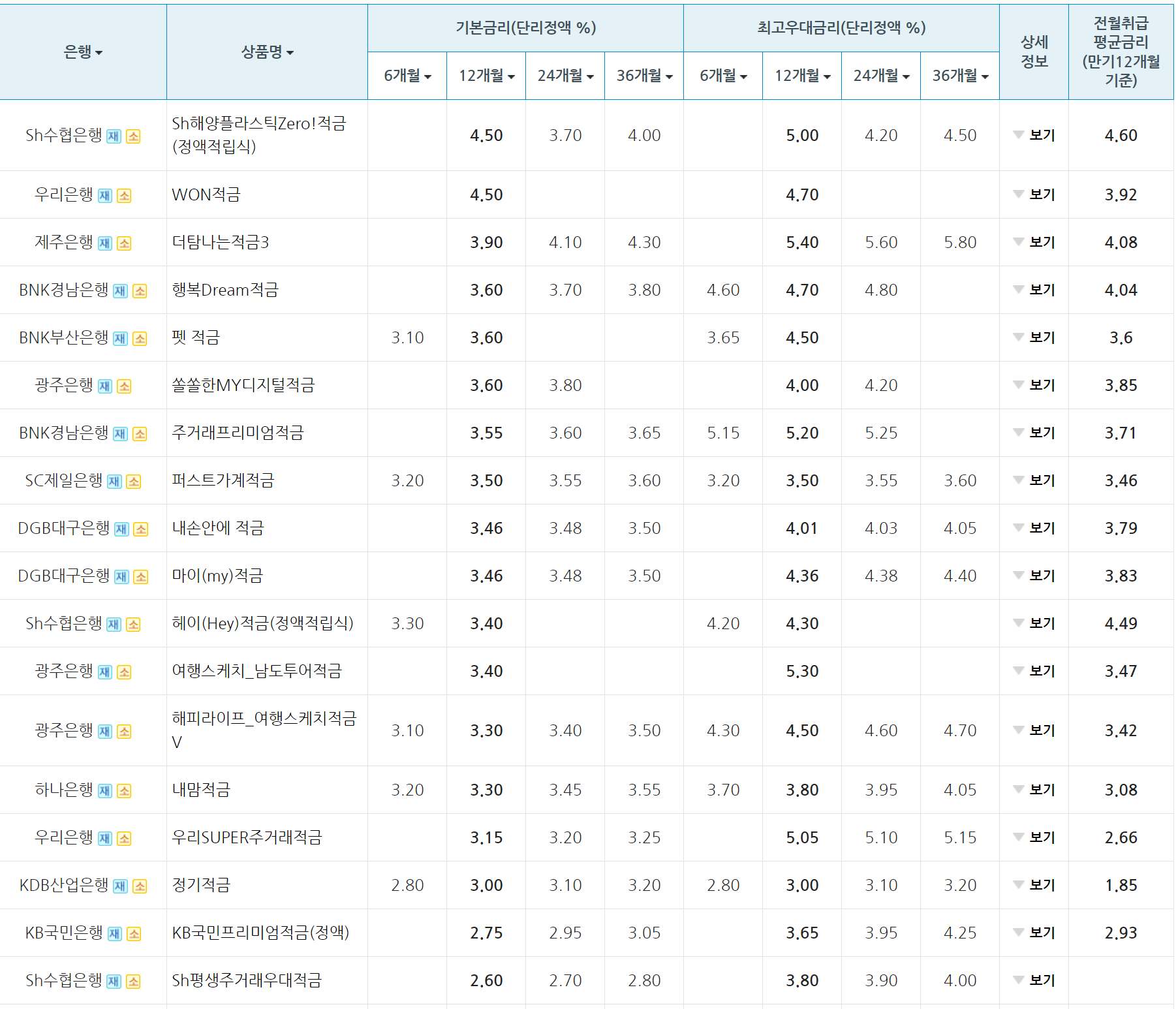This screenshot has width=1176, height=1009.
Task: Sort the table by the 상품명 column header
Action: tap(268, 52)
